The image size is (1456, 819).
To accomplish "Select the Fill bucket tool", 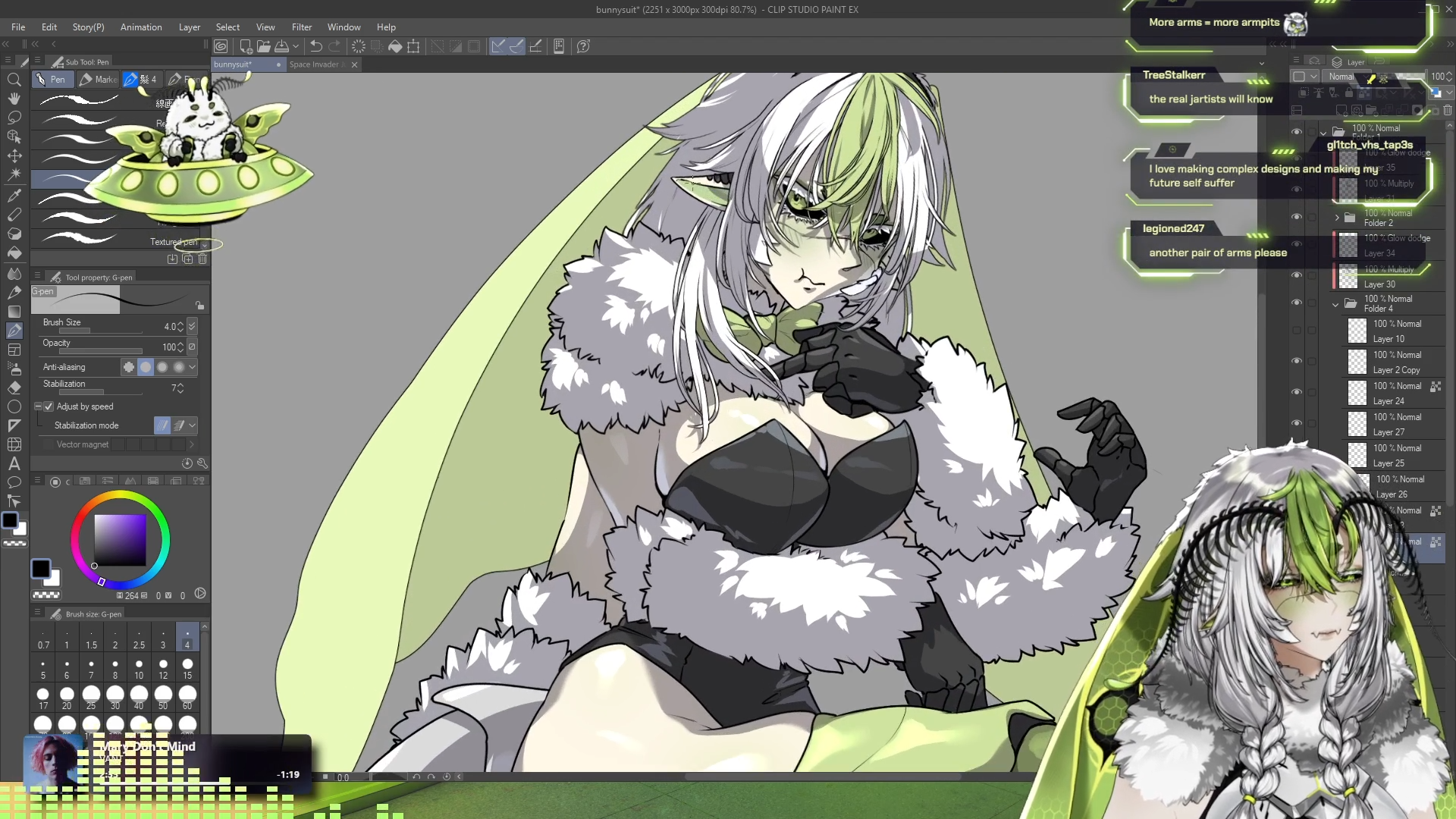I will pos(14,253).
